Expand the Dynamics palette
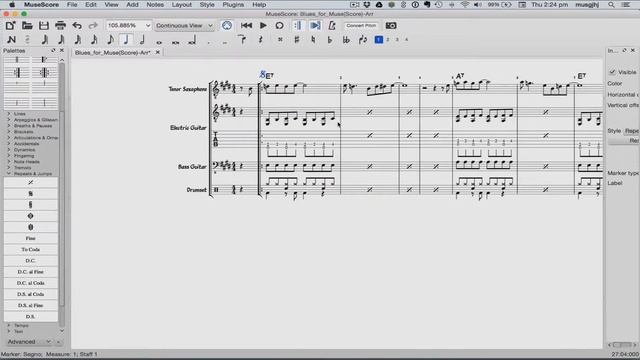640x360 pixels. pyautogui.click(x=24, y=150)
